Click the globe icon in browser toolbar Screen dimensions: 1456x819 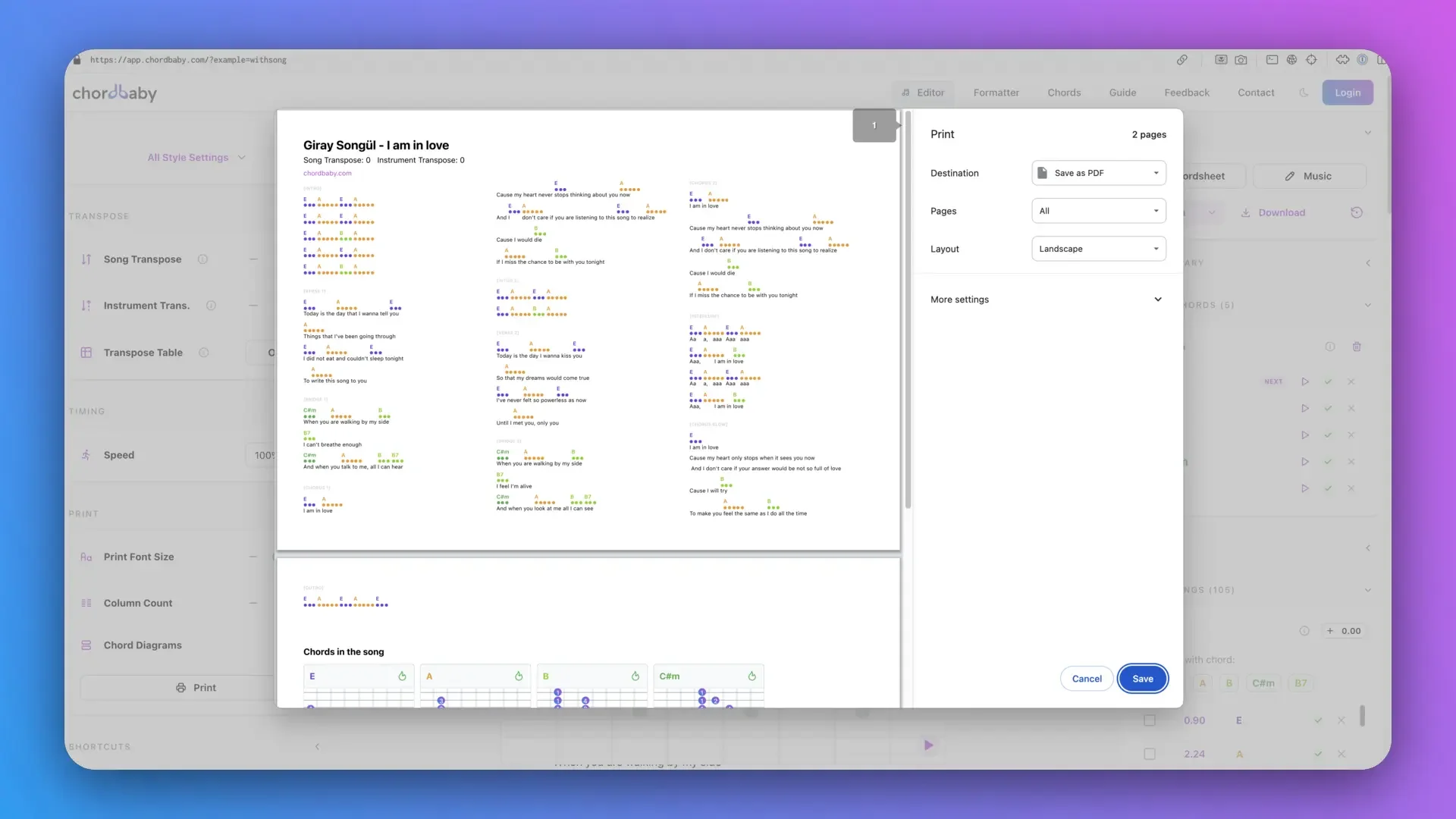[x=1291, y=60]
